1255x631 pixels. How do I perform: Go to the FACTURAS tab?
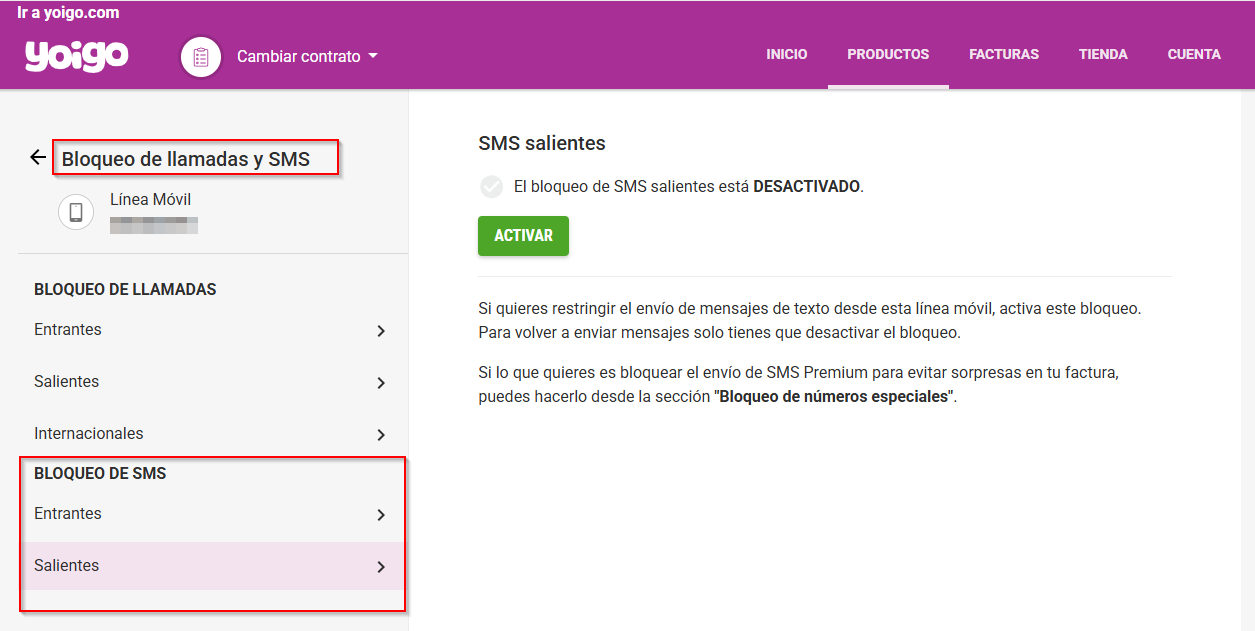[x=1003, y=54]
